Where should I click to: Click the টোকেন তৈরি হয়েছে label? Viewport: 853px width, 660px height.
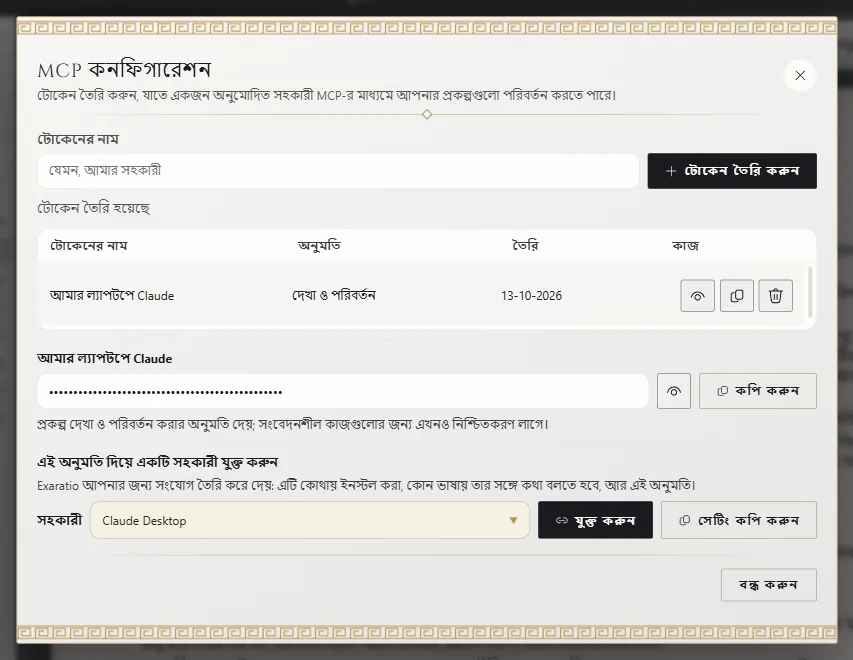point(94,208)
